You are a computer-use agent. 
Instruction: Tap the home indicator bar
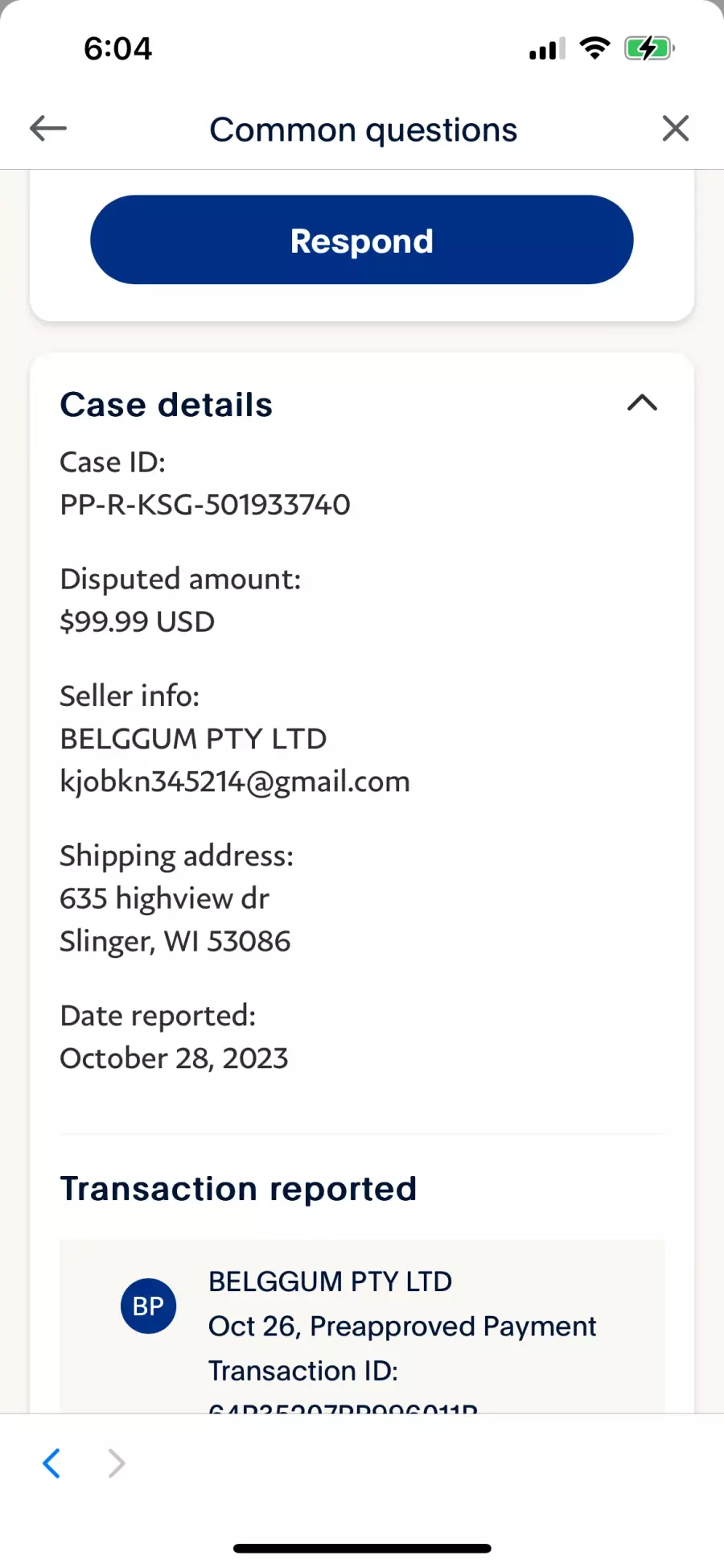(x=362, y=1548)
